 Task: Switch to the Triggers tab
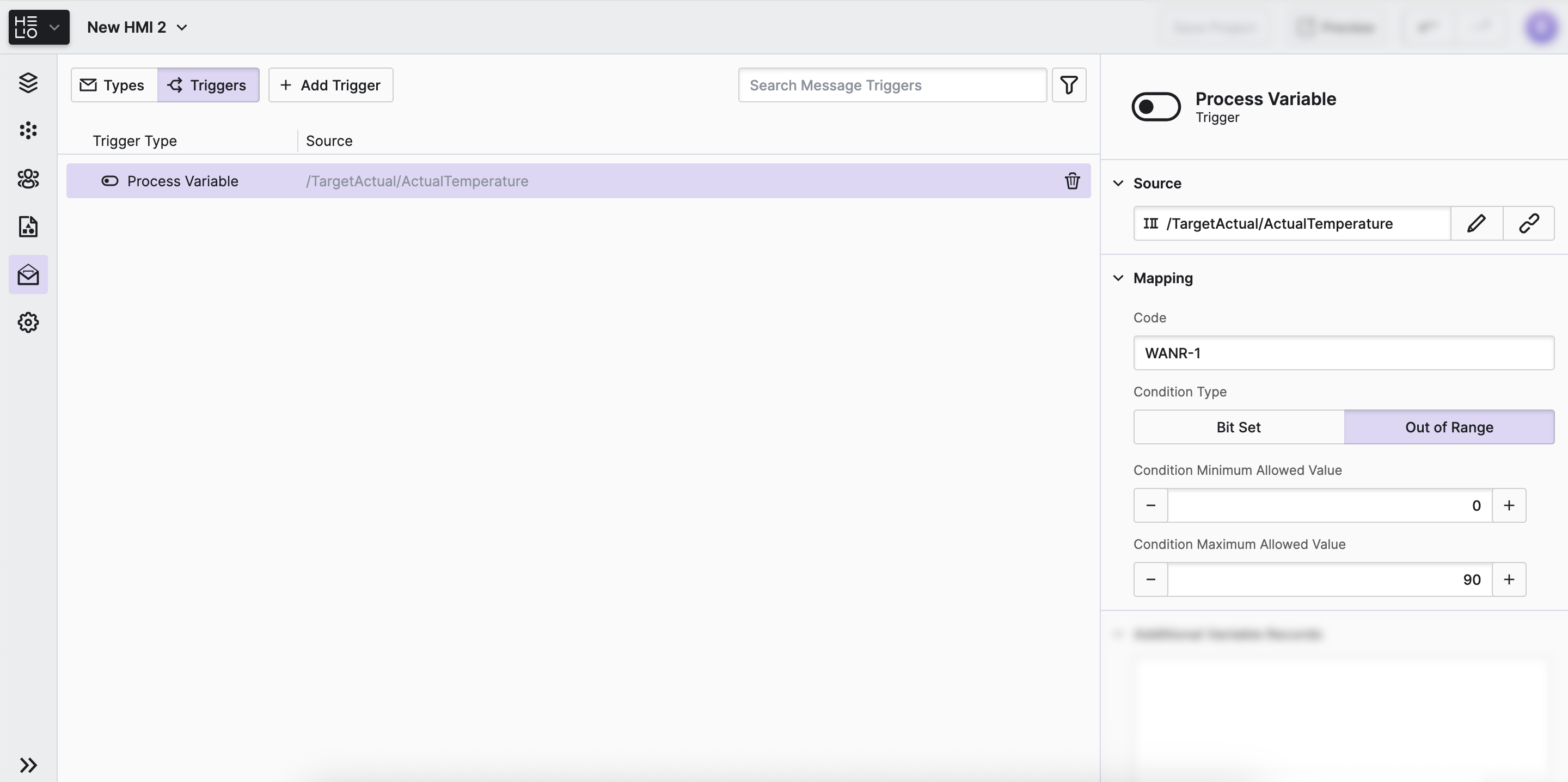coord(208,84)
